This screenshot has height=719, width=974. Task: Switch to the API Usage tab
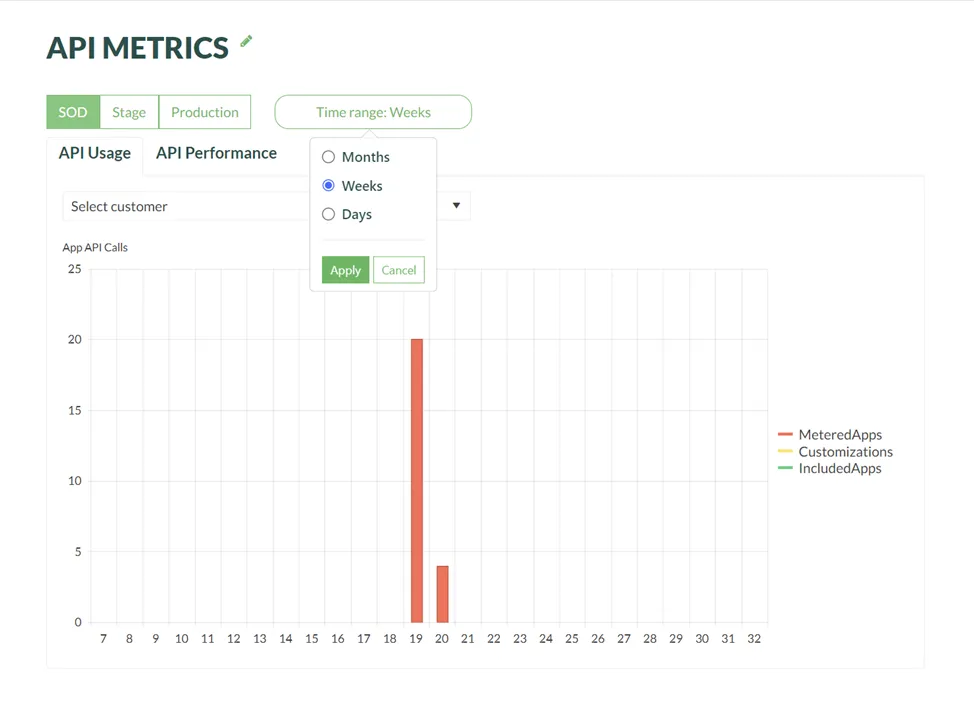(x=95, y=153)
